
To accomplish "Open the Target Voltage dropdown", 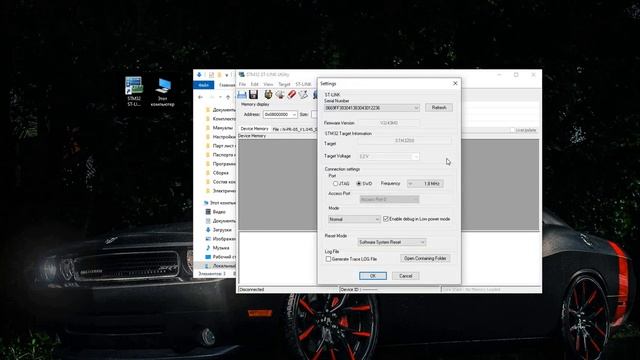I will click(389, 156).
